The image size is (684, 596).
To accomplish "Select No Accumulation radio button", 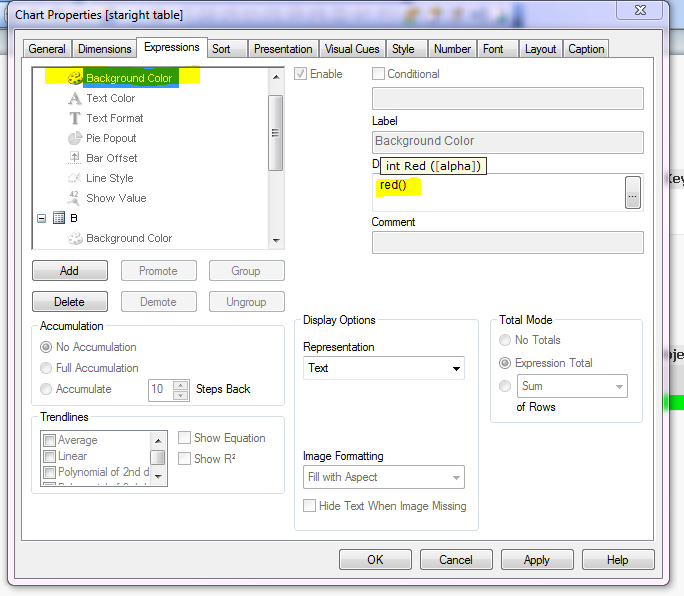I will 46,347.
